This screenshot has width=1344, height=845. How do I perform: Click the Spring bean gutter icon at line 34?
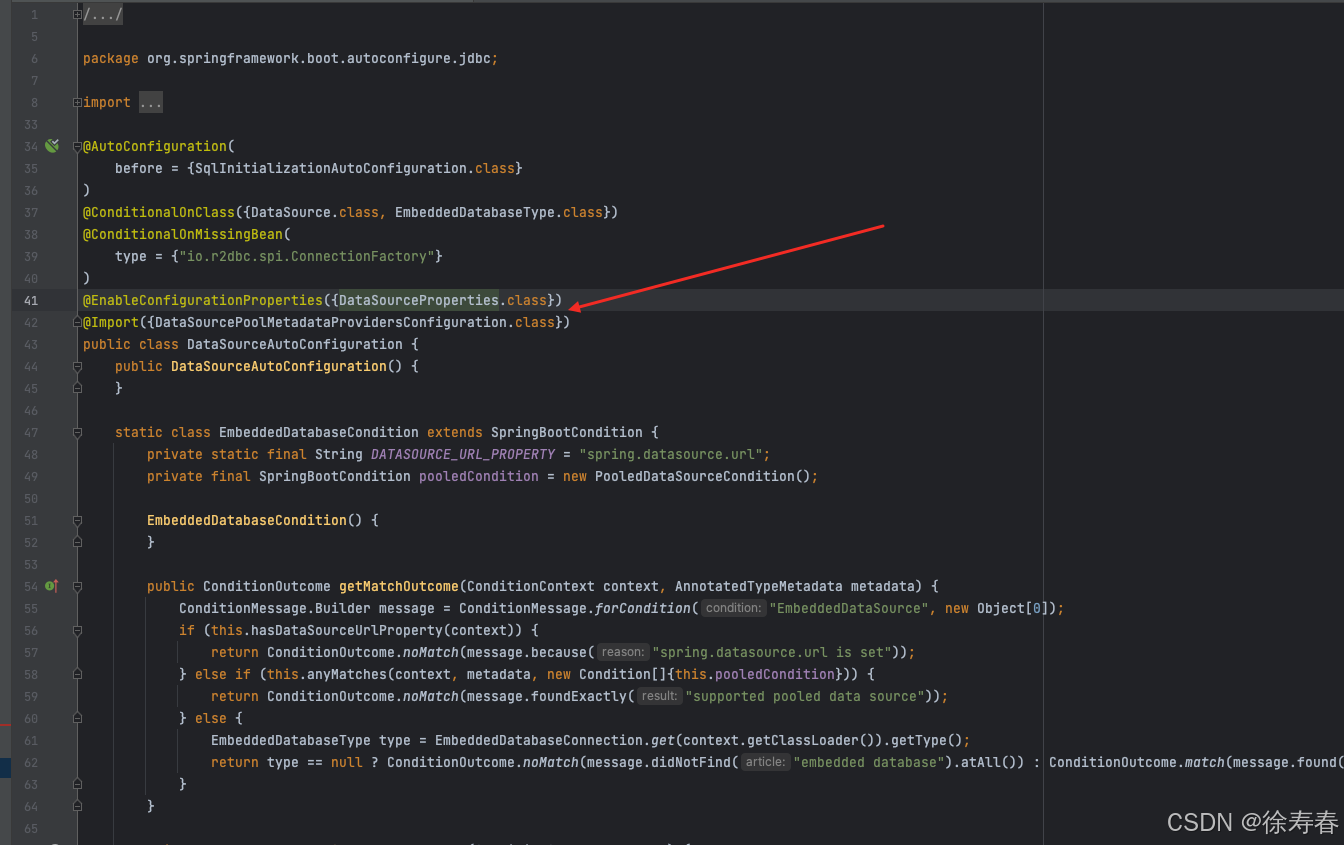click(52, 146)
